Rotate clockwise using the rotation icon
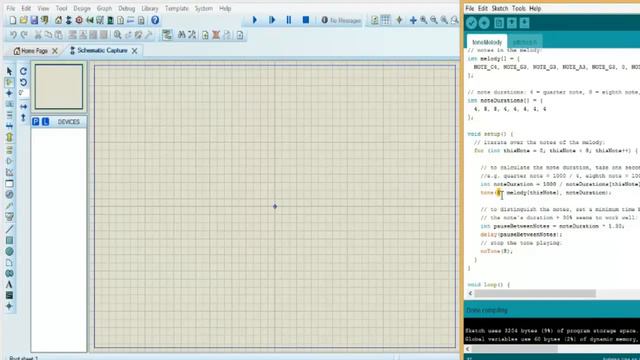Image resolution: width=640 pixels, height=360 pixels. point(23,71)
